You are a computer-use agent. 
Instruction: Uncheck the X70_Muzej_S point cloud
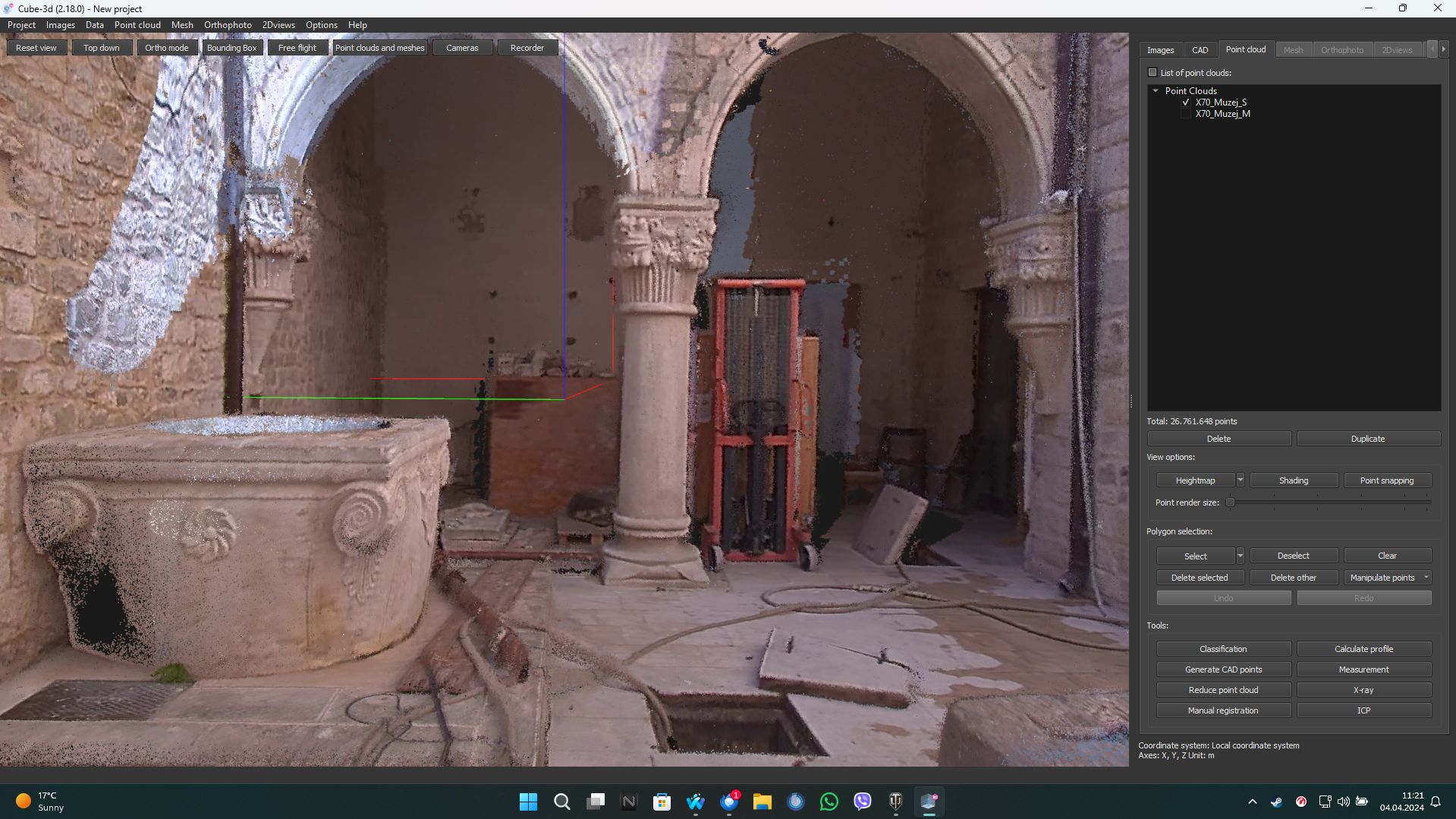(1186, 102)
